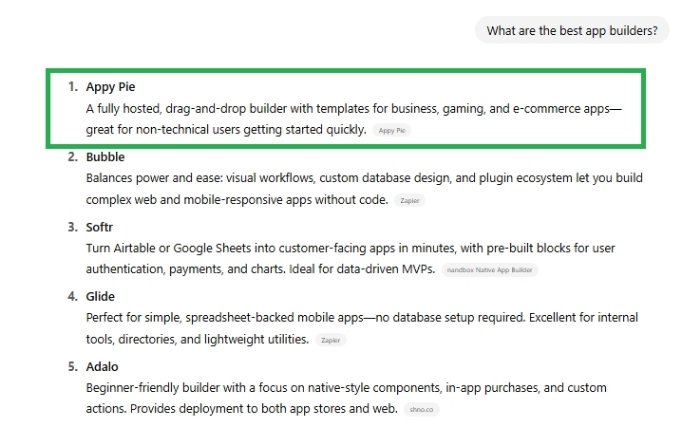Click the Bubble heading

(x=105, y=157)
